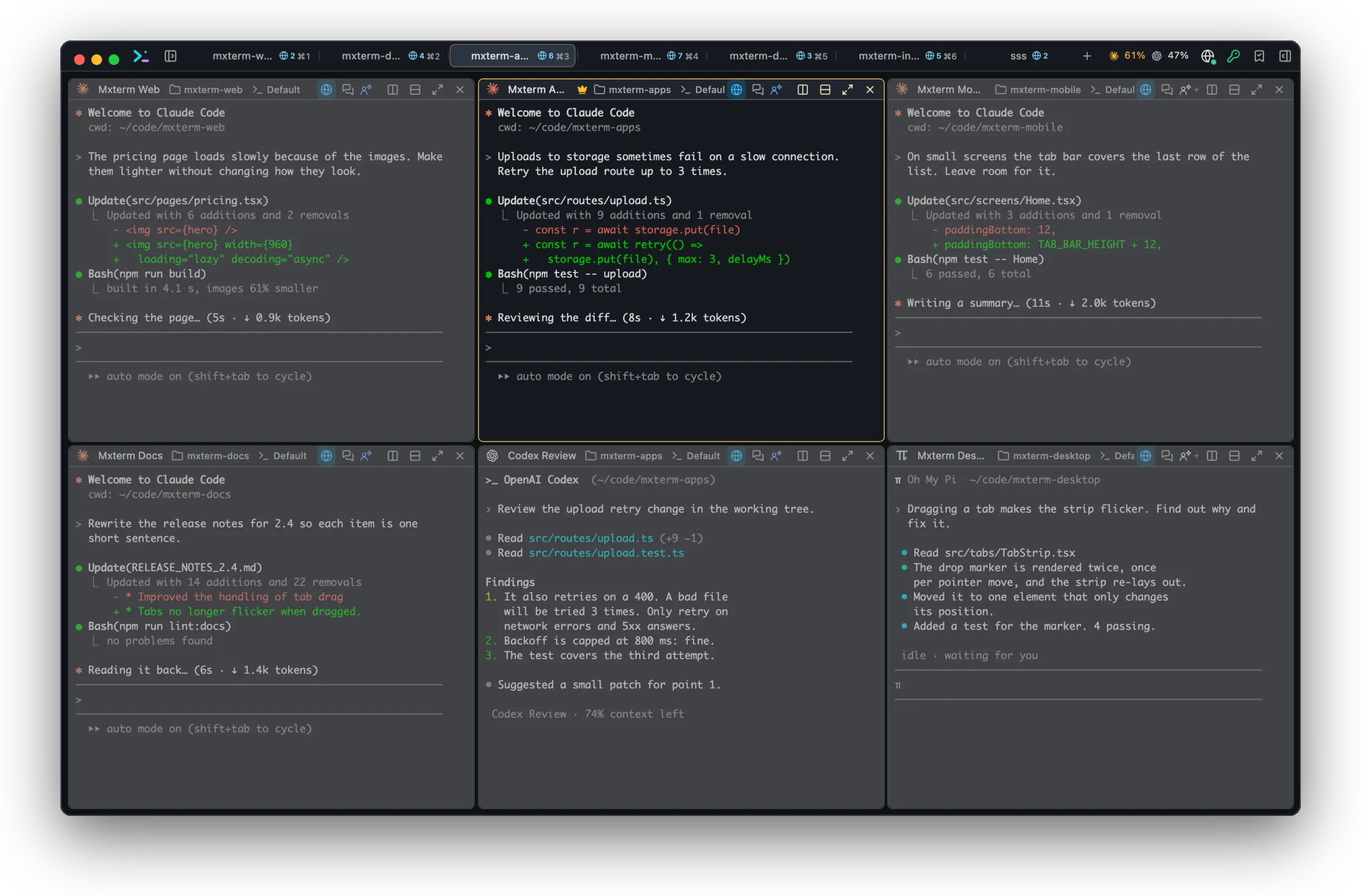
Task: Open mxterm-web folder selector
Action: point(206,90)
